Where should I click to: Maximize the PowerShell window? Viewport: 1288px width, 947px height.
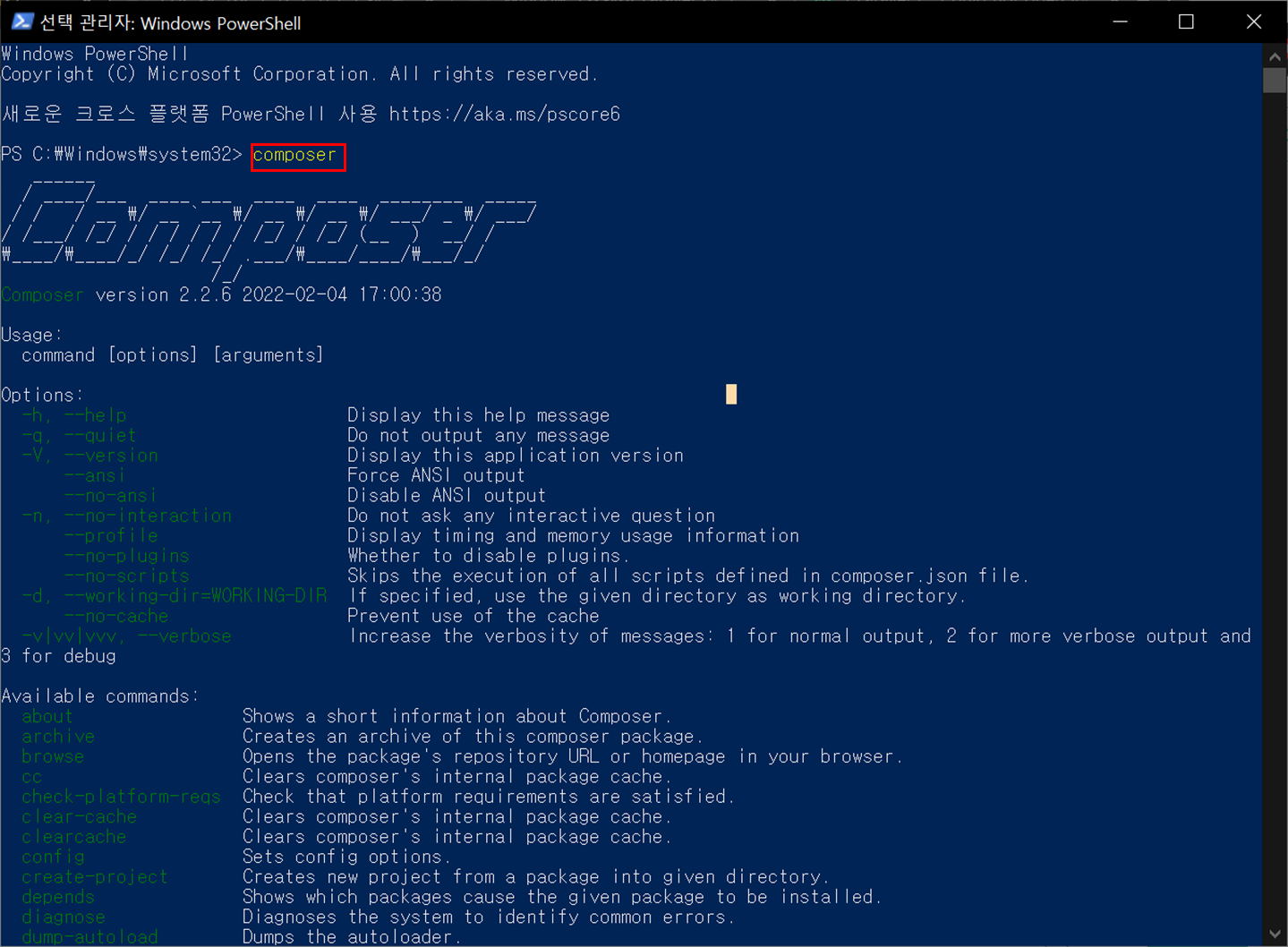1186,21
